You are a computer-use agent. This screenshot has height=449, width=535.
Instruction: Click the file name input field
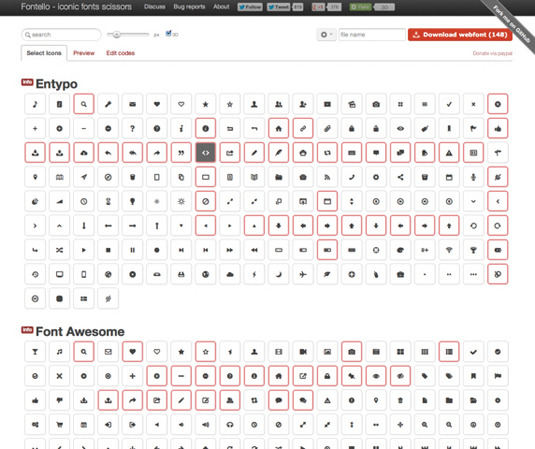[x=372, y=35]
